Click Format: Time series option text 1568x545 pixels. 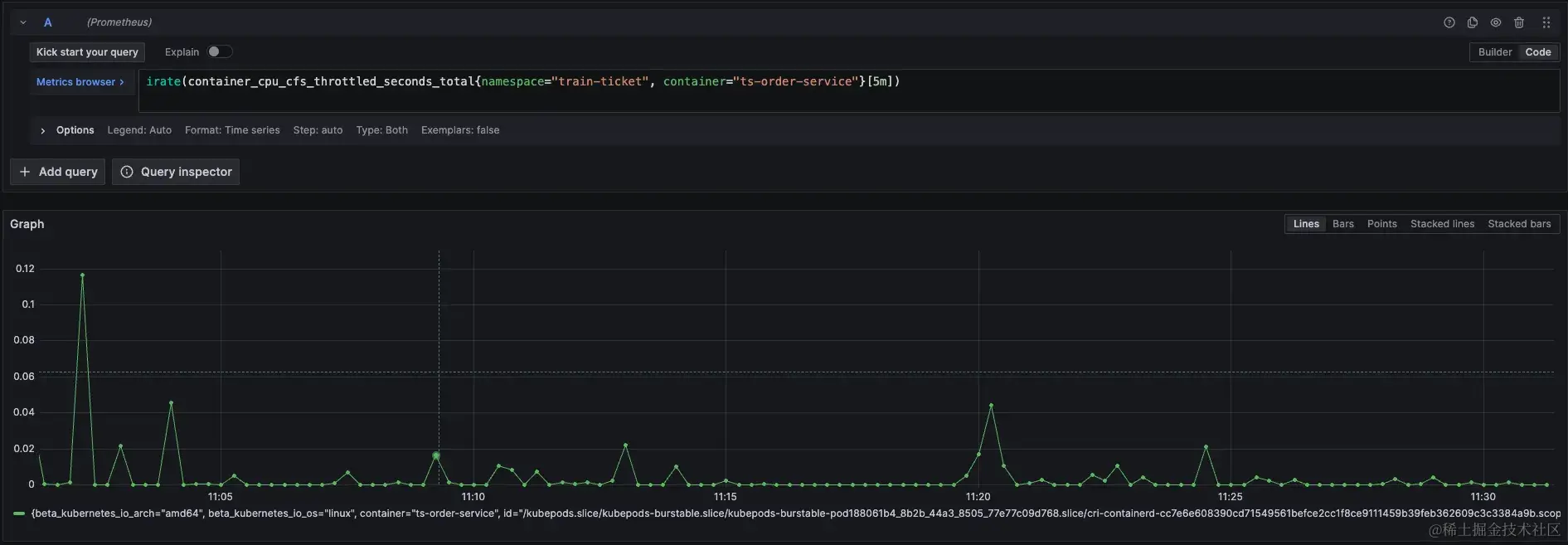[232, 130]
